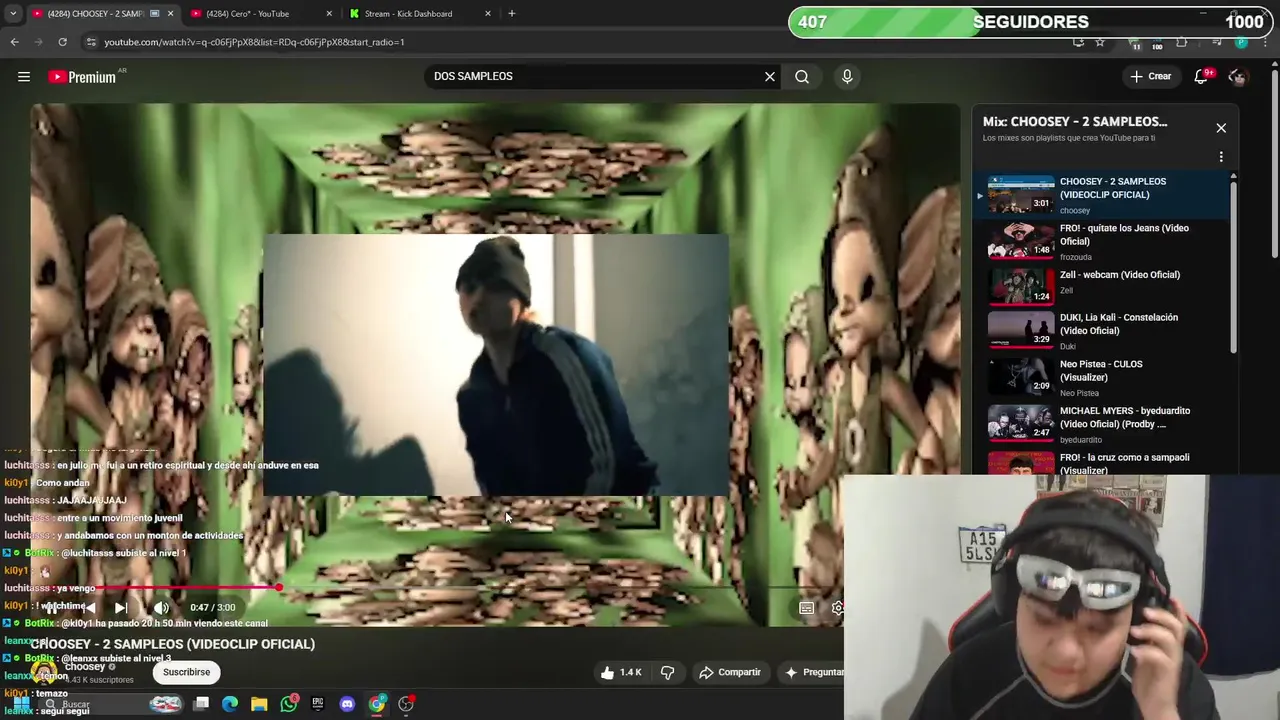Click the Preguntar button
The image size is (1280, 720).
pos(815,672)
